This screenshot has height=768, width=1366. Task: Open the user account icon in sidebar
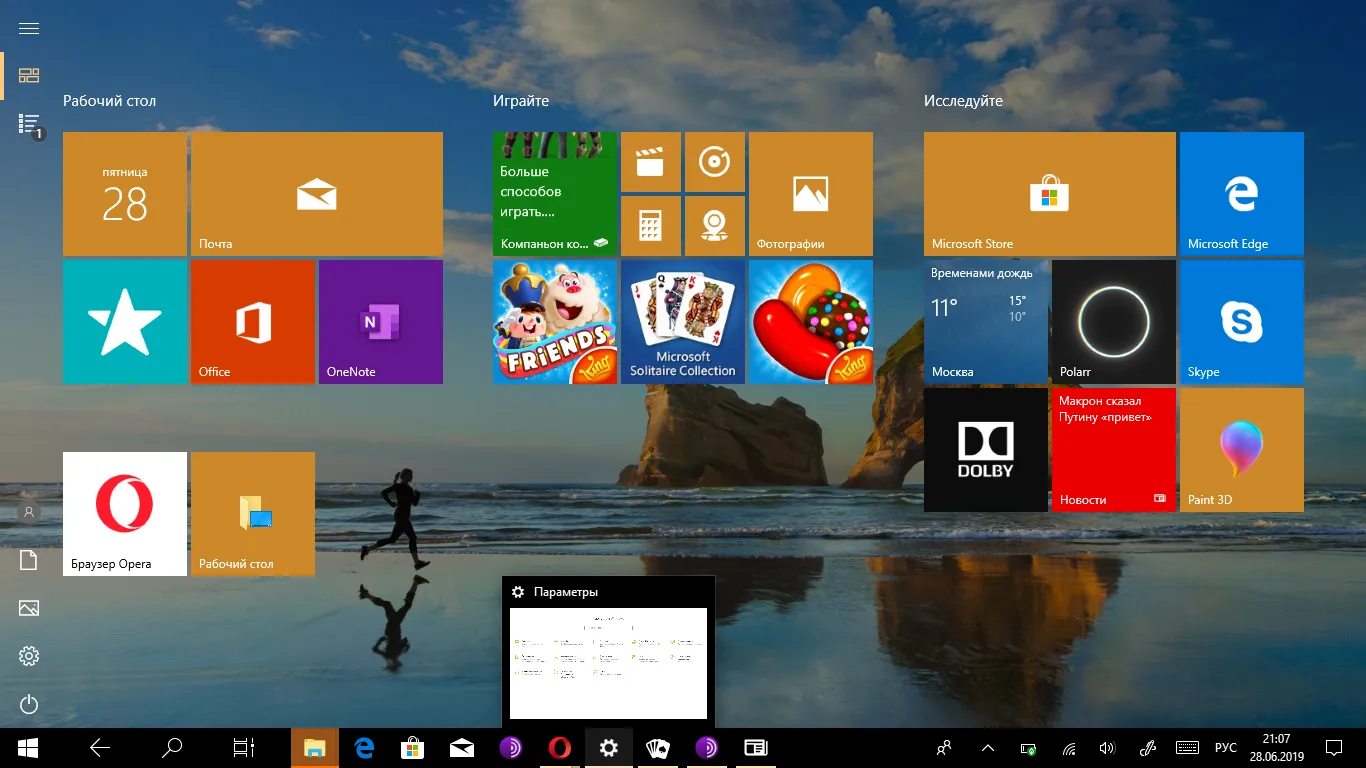click(29, 512)
